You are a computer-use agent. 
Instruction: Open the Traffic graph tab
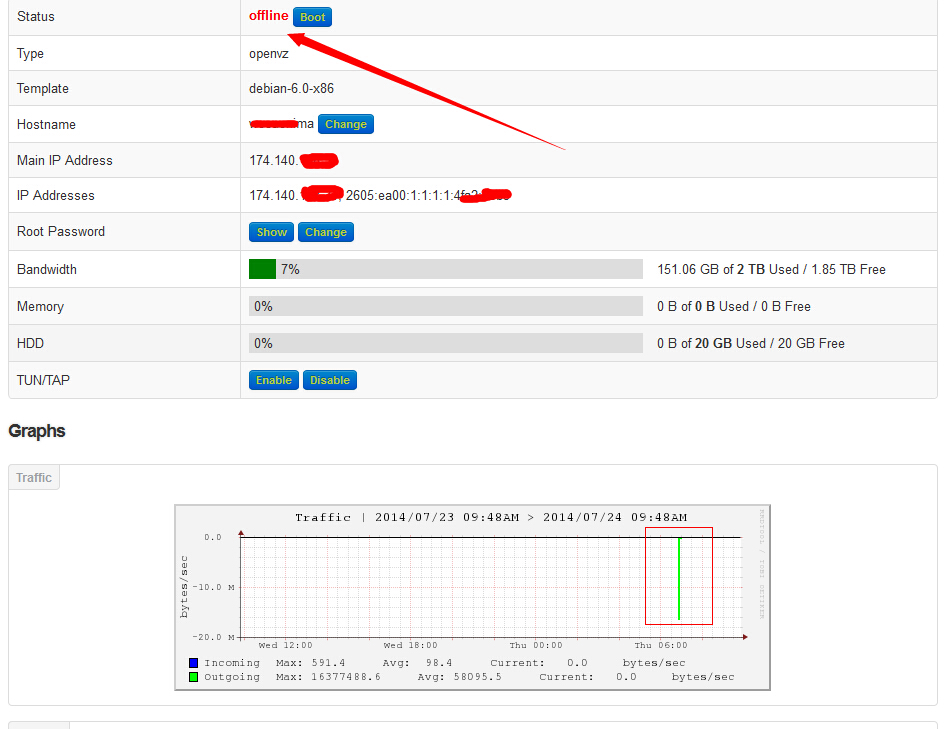point(34,478)
